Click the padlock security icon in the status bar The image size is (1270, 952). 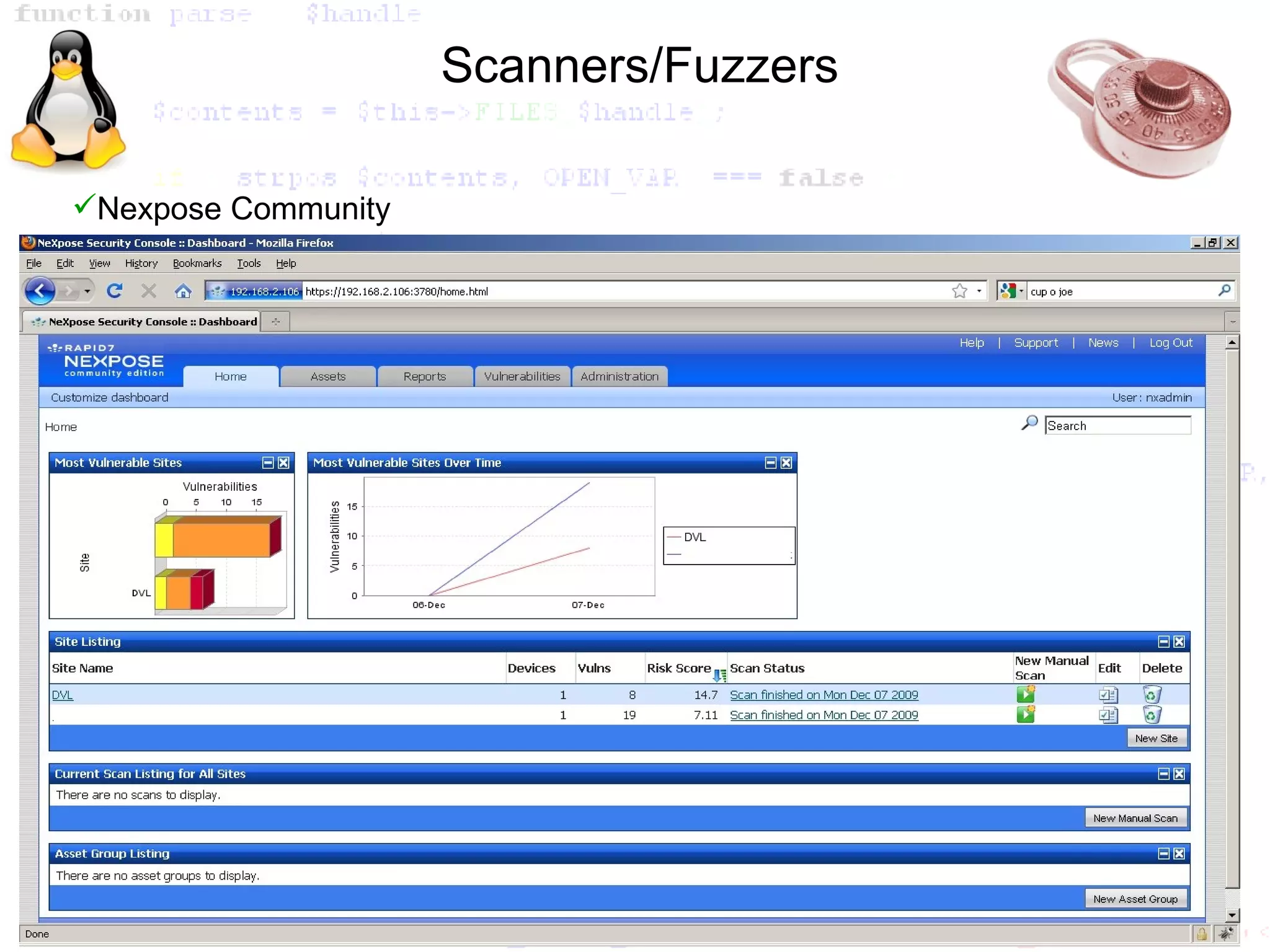pyautogui.click(x=1202, y=933)
